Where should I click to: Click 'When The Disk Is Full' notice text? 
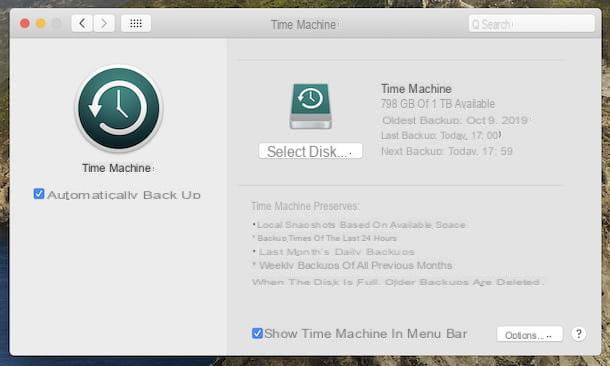(398, 282)
